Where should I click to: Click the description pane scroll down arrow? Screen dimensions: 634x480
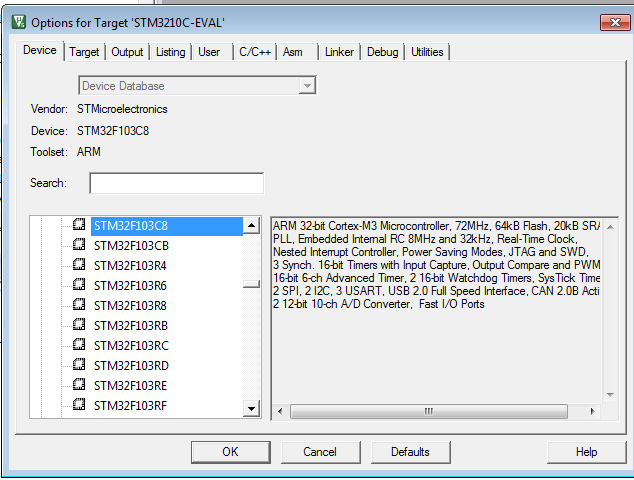click(x=610, y=395)
